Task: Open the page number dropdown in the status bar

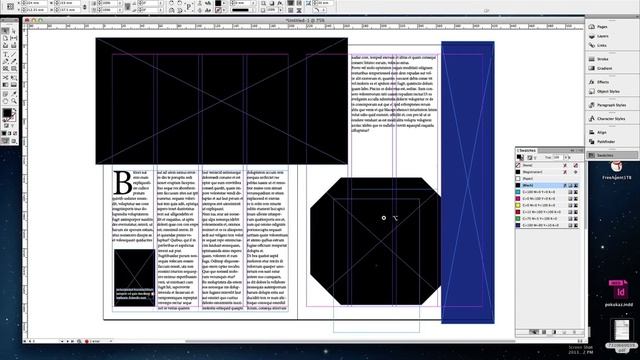Action: click(62, 341)
